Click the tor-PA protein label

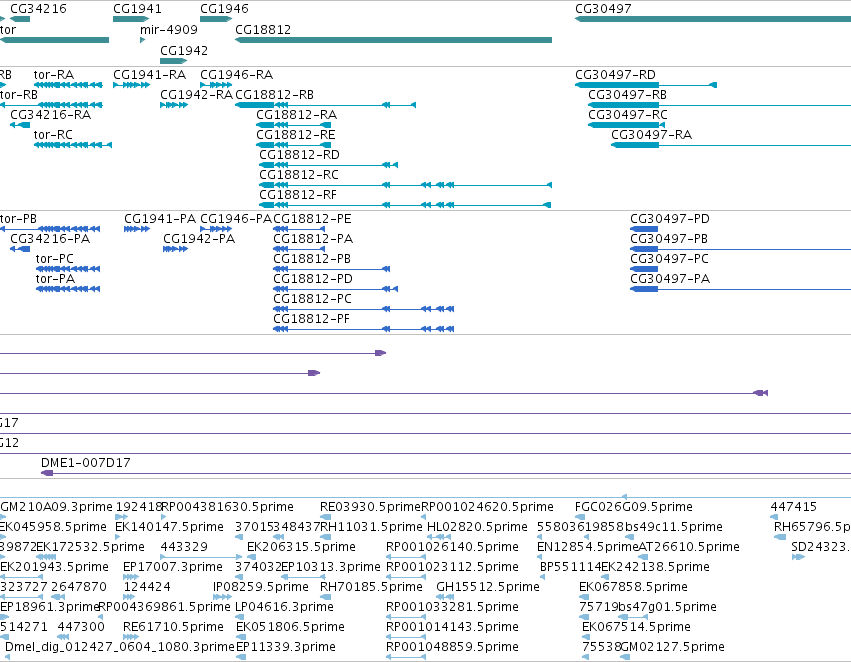point(55,279)
